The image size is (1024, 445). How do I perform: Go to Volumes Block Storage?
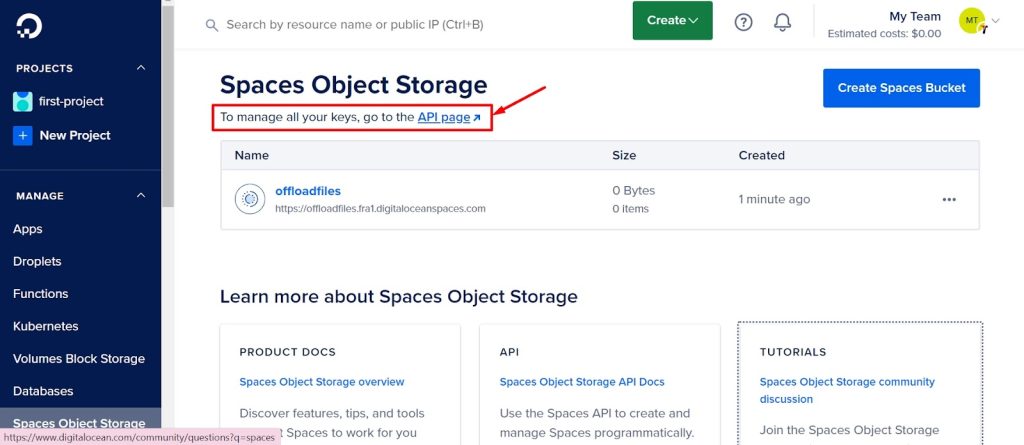79,359
